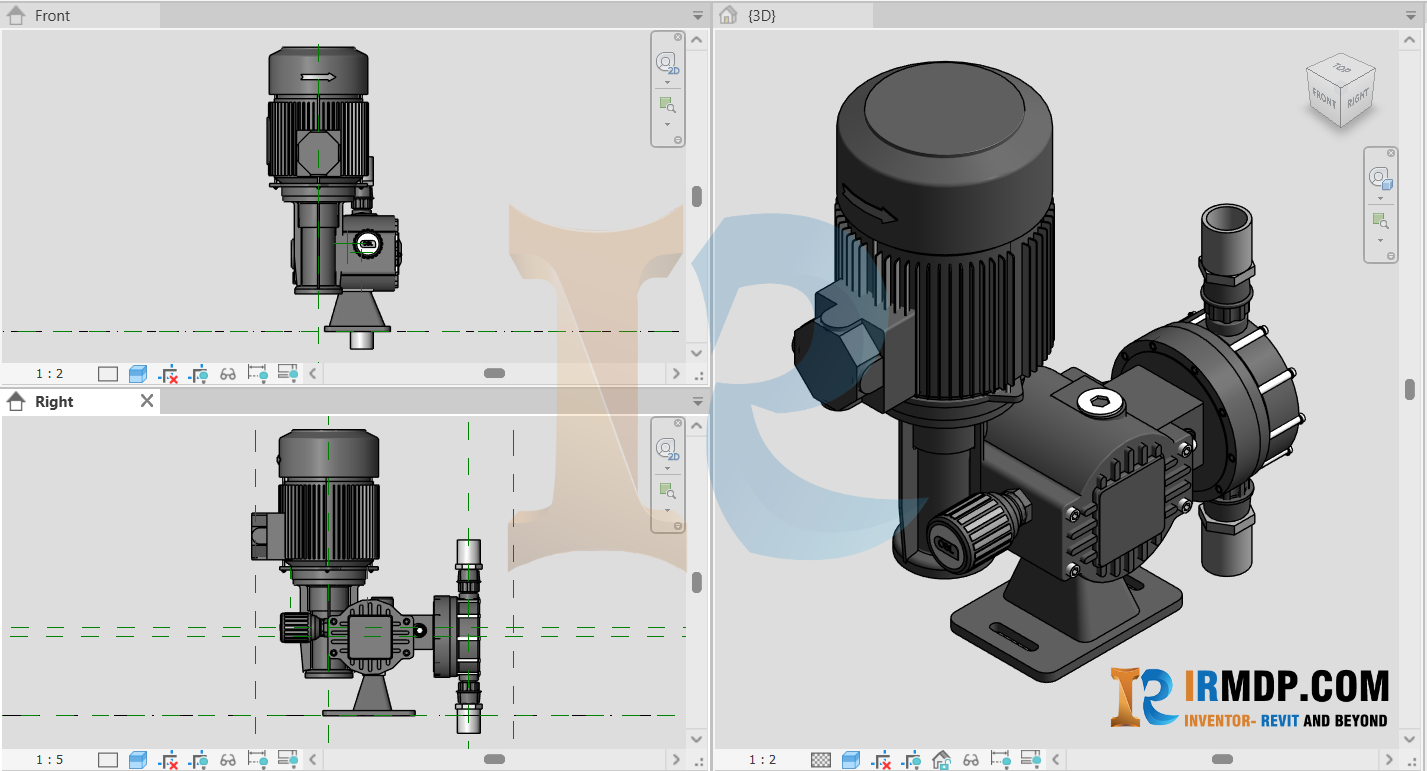This screenshot has width=1427, height=771.
Task: Click the TOP face of the ViewCube
Action: (1341, 70)
